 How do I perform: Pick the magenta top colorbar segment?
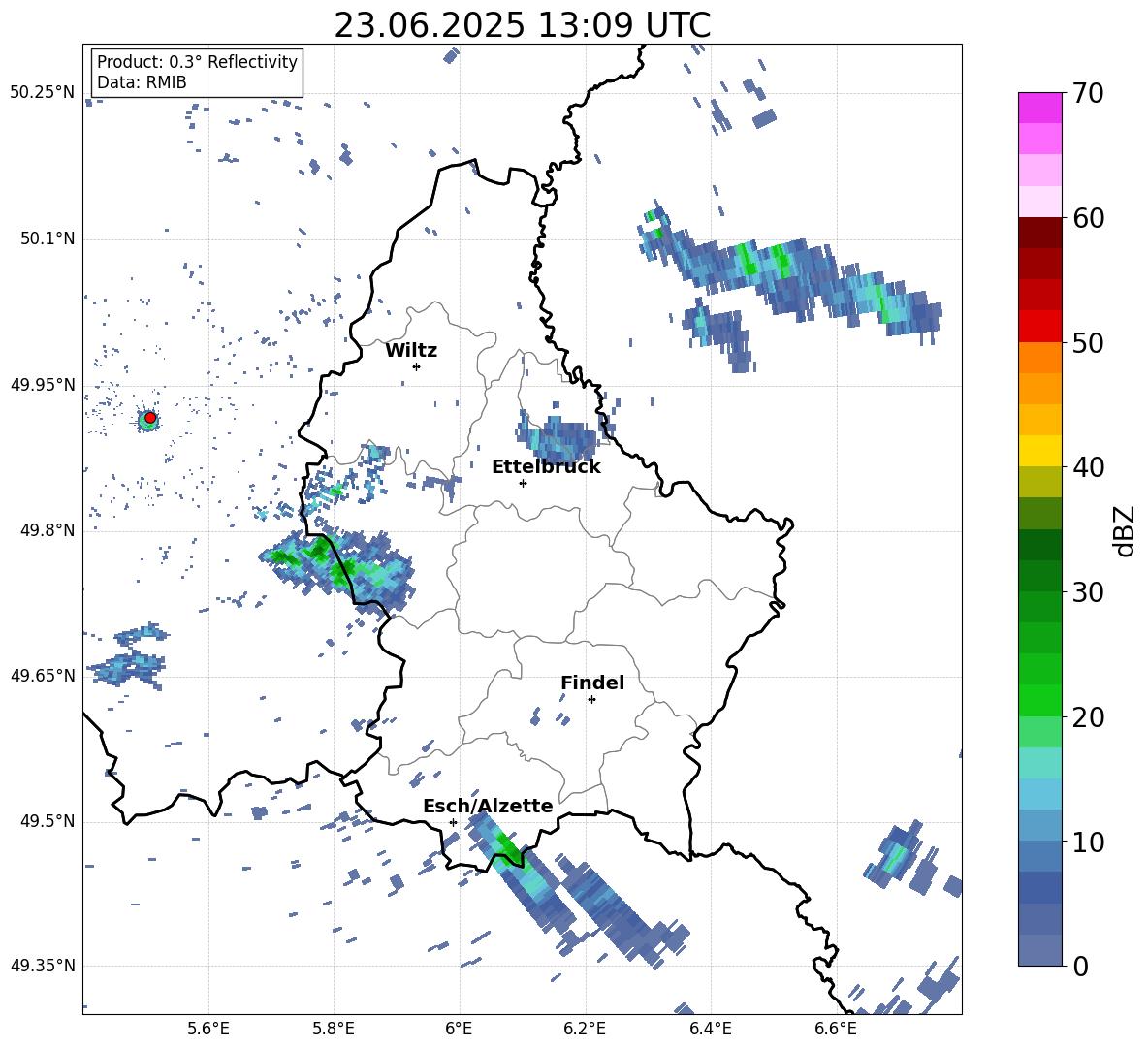(1039, 108)
